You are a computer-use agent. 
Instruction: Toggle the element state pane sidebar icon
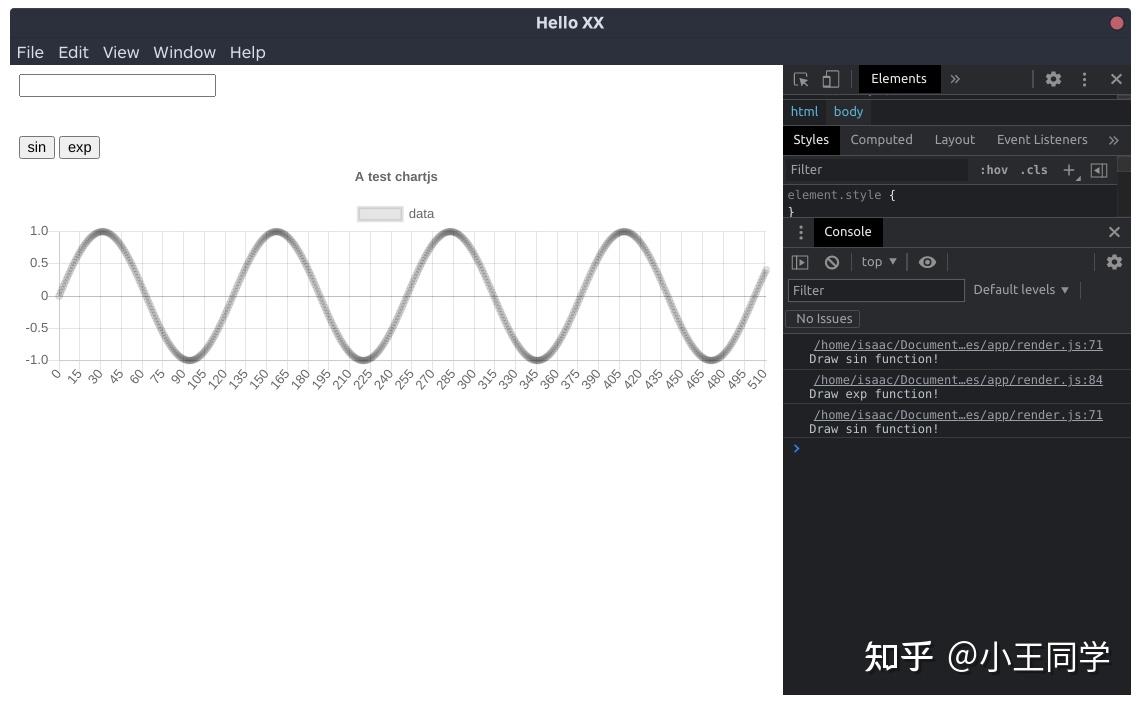1099,170
